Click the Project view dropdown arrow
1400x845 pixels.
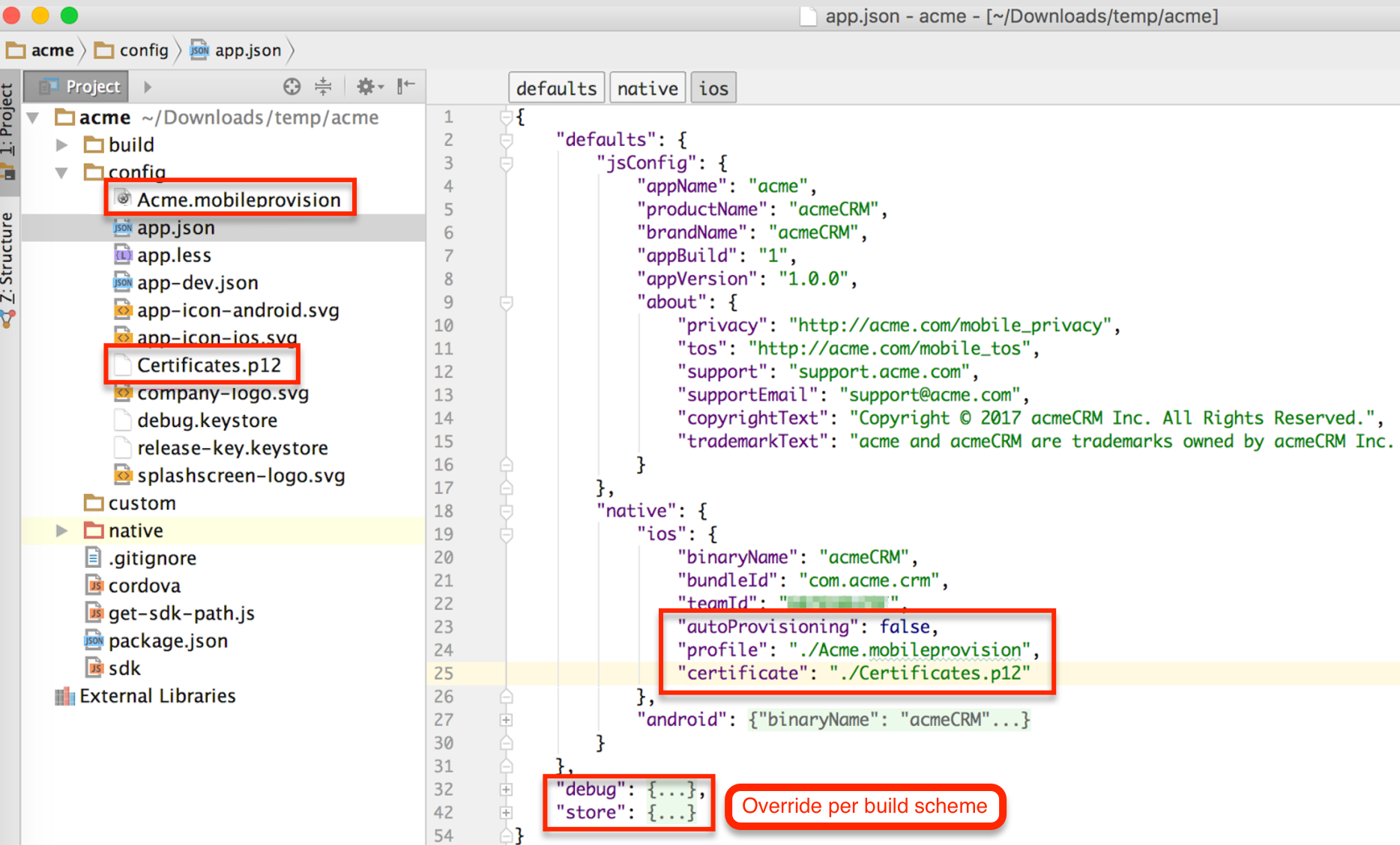coord(148,87)
